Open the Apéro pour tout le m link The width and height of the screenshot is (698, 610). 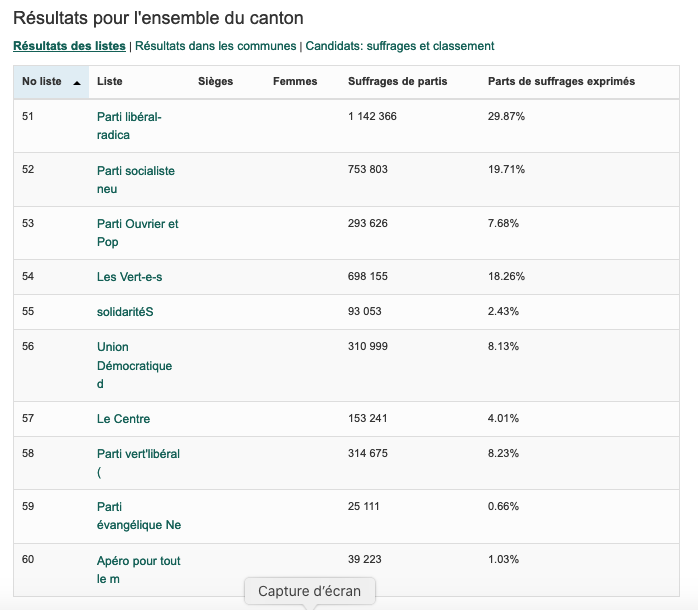click(x=138, y=569)
